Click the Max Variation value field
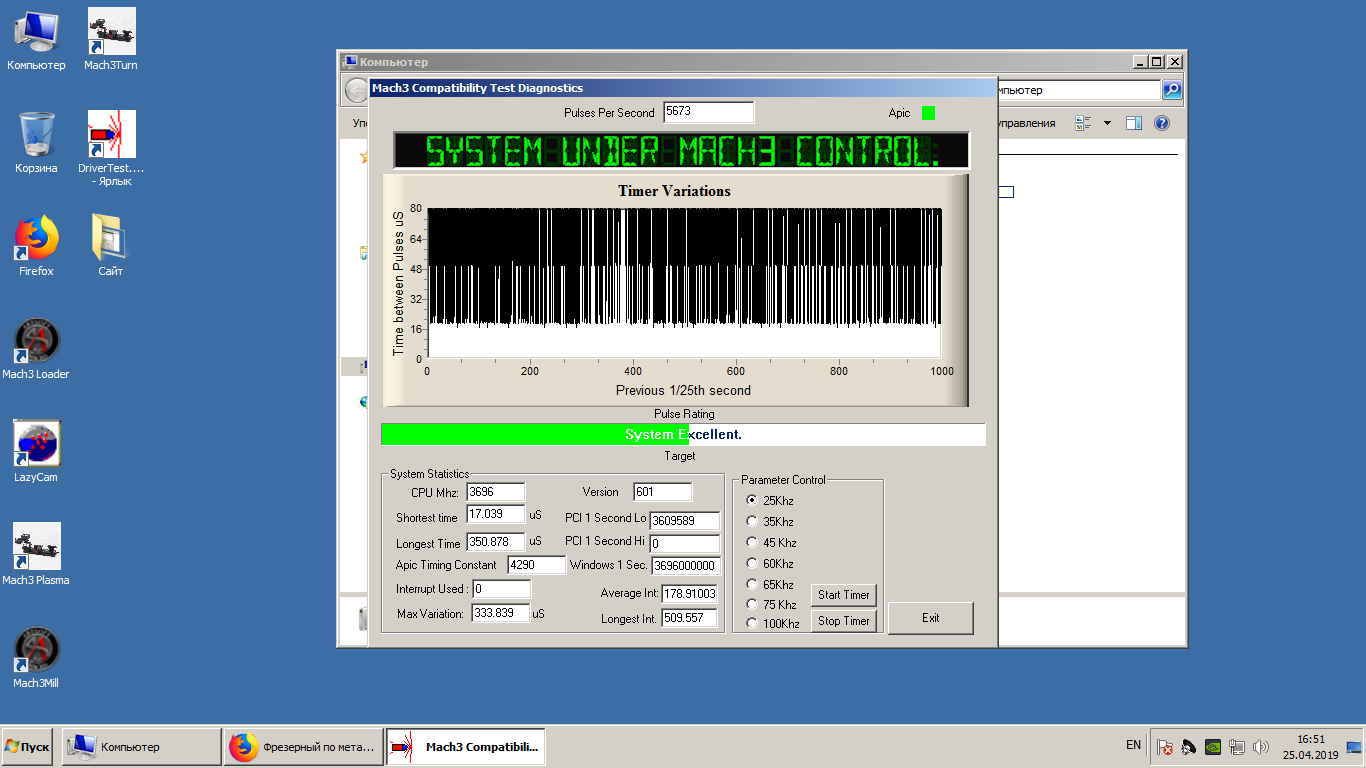 click(500, 613)
